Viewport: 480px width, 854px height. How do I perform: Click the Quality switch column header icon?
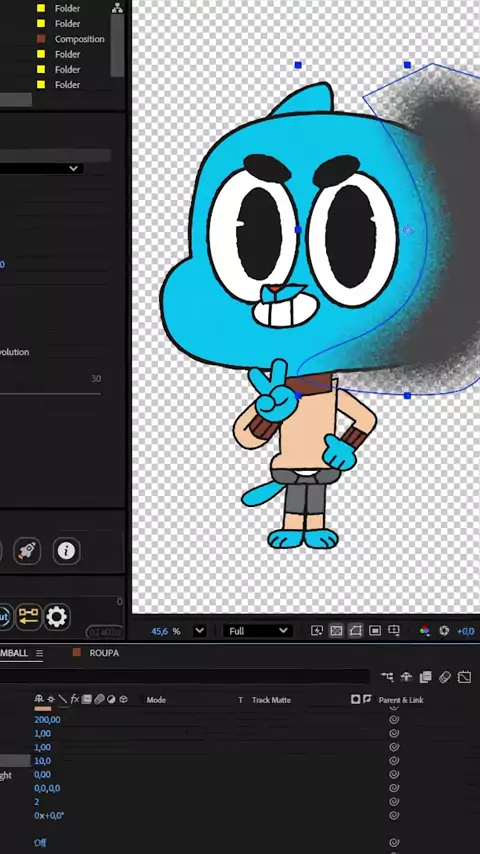(63, 699)
